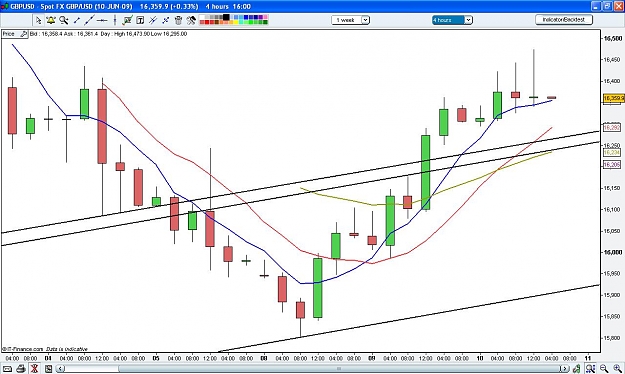Click the IndicatorBacktest button
The height and width of the screenshot is (374, 625).
click(564, 20)
